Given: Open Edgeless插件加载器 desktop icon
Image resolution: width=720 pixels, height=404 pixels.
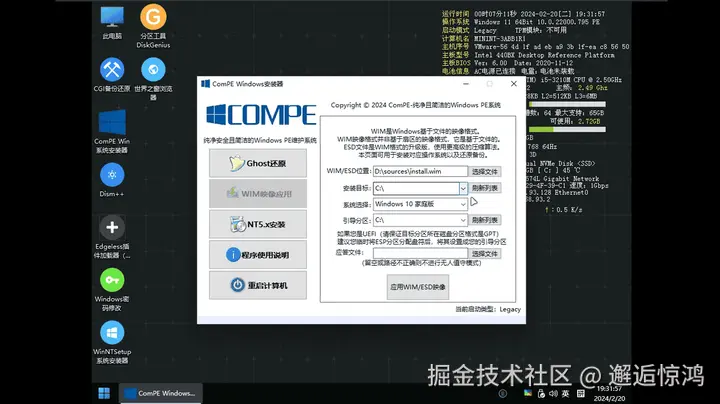Looking at the screenshot, I should pyautogui.click(x=112, y=237).
